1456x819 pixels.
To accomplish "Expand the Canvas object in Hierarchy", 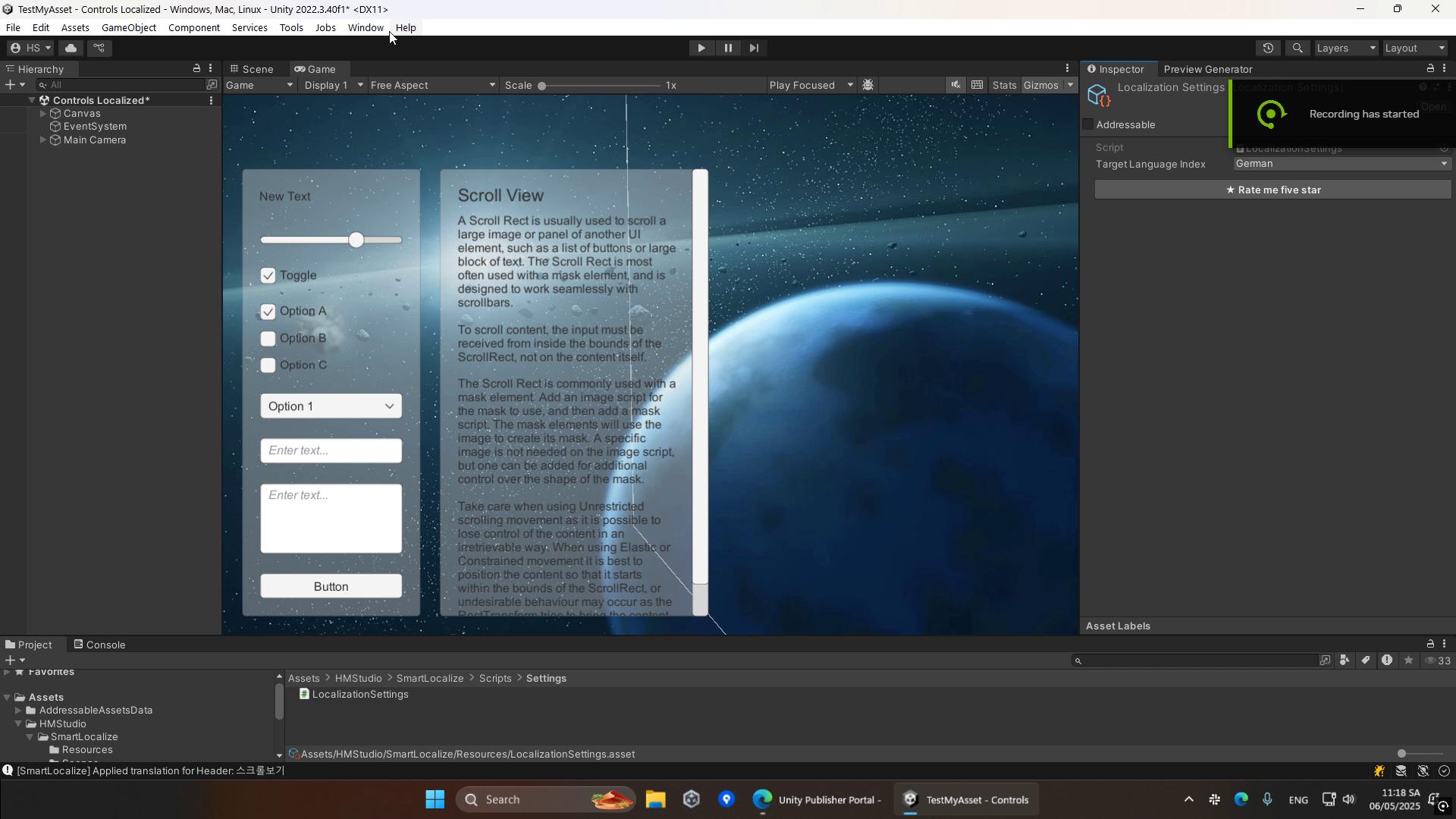I will click(43, 113).
